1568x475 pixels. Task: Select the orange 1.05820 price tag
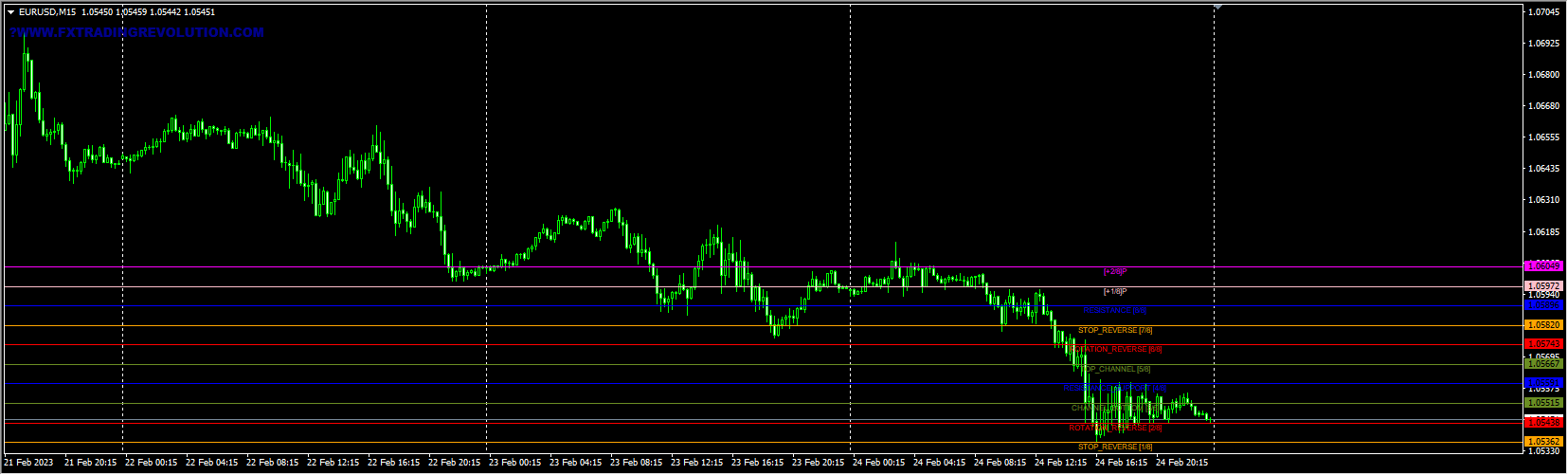[1543, 324]
